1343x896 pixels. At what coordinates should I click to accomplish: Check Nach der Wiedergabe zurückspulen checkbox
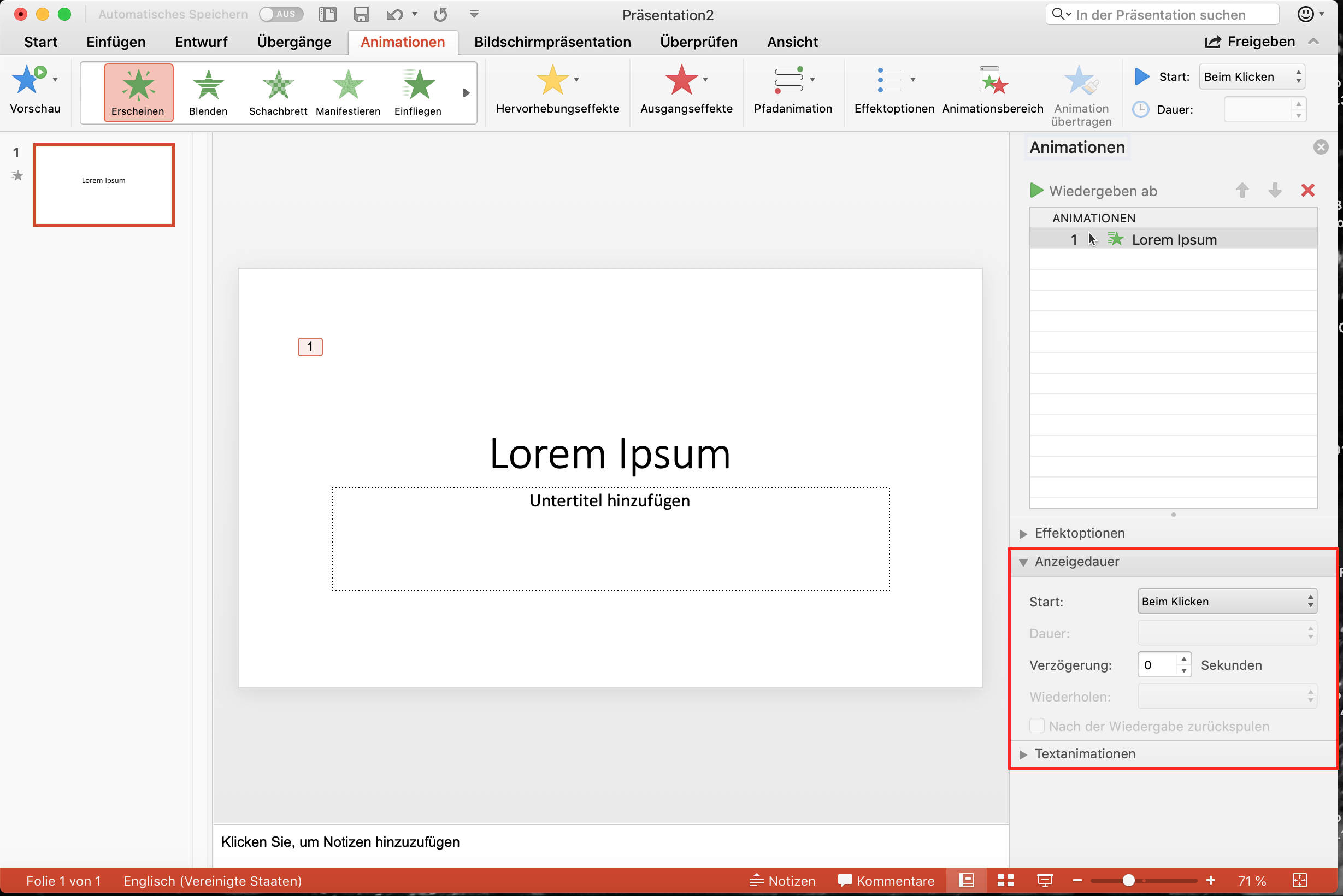click(x=1036, y=726)
